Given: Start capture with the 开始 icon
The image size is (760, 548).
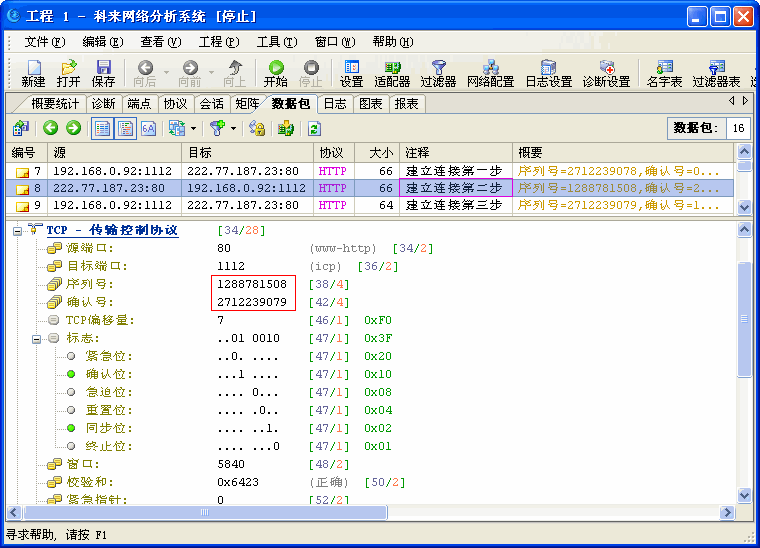Looking at the screenshot, I should [x=276, y=73].
